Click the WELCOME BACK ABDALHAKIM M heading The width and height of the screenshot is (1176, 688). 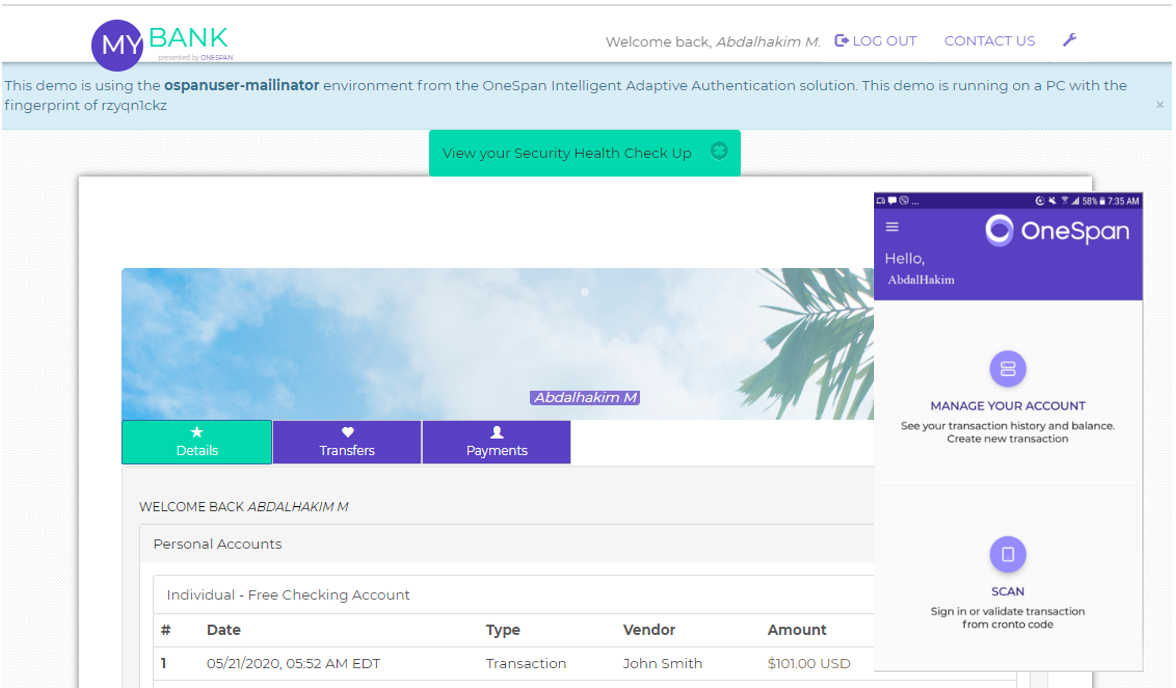coord(244,507)
